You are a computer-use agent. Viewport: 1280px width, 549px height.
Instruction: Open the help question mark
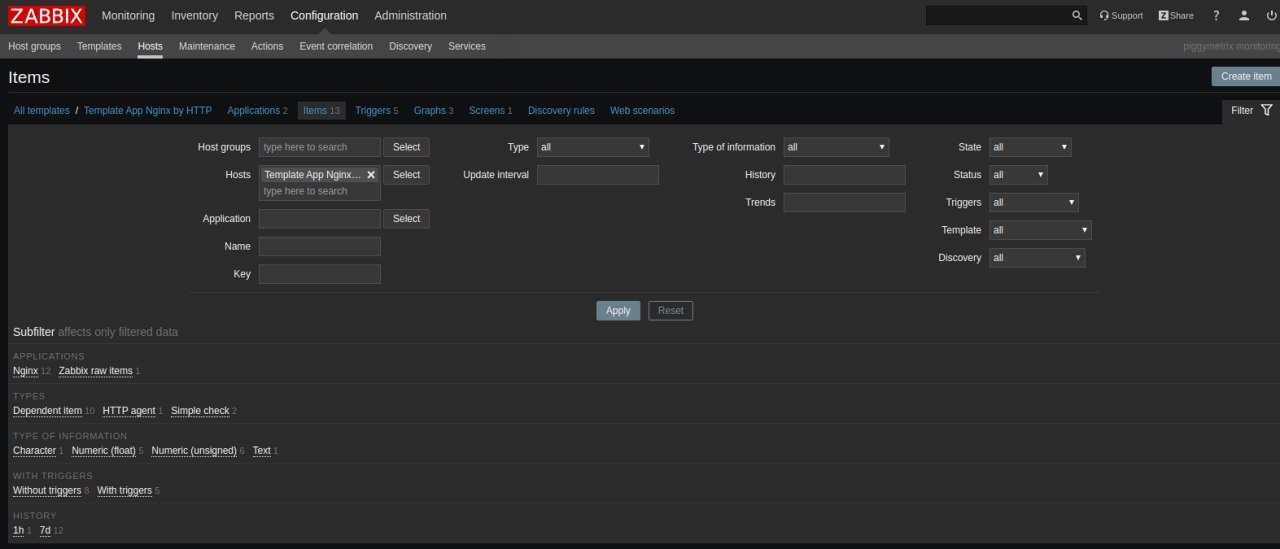tap(1216, 15)
